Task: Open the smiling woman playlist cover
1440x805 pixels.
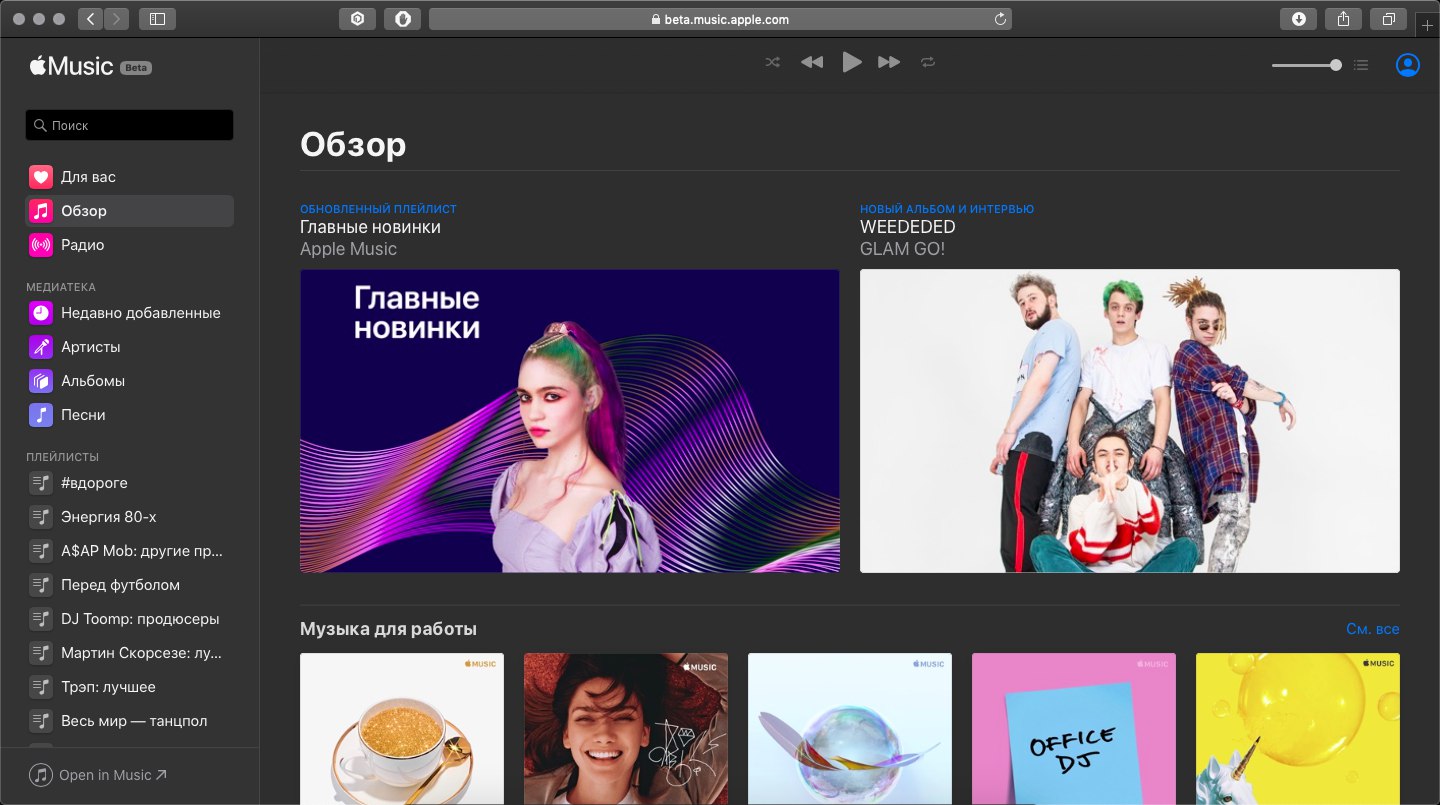Action: click(x=626, y=729)
